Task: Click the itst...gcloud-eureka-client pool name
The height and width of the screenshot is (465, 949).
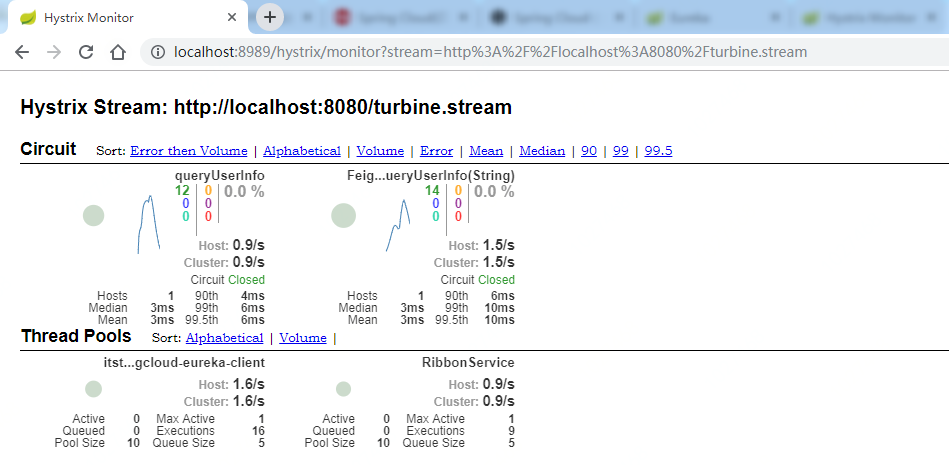Action: 185,363
